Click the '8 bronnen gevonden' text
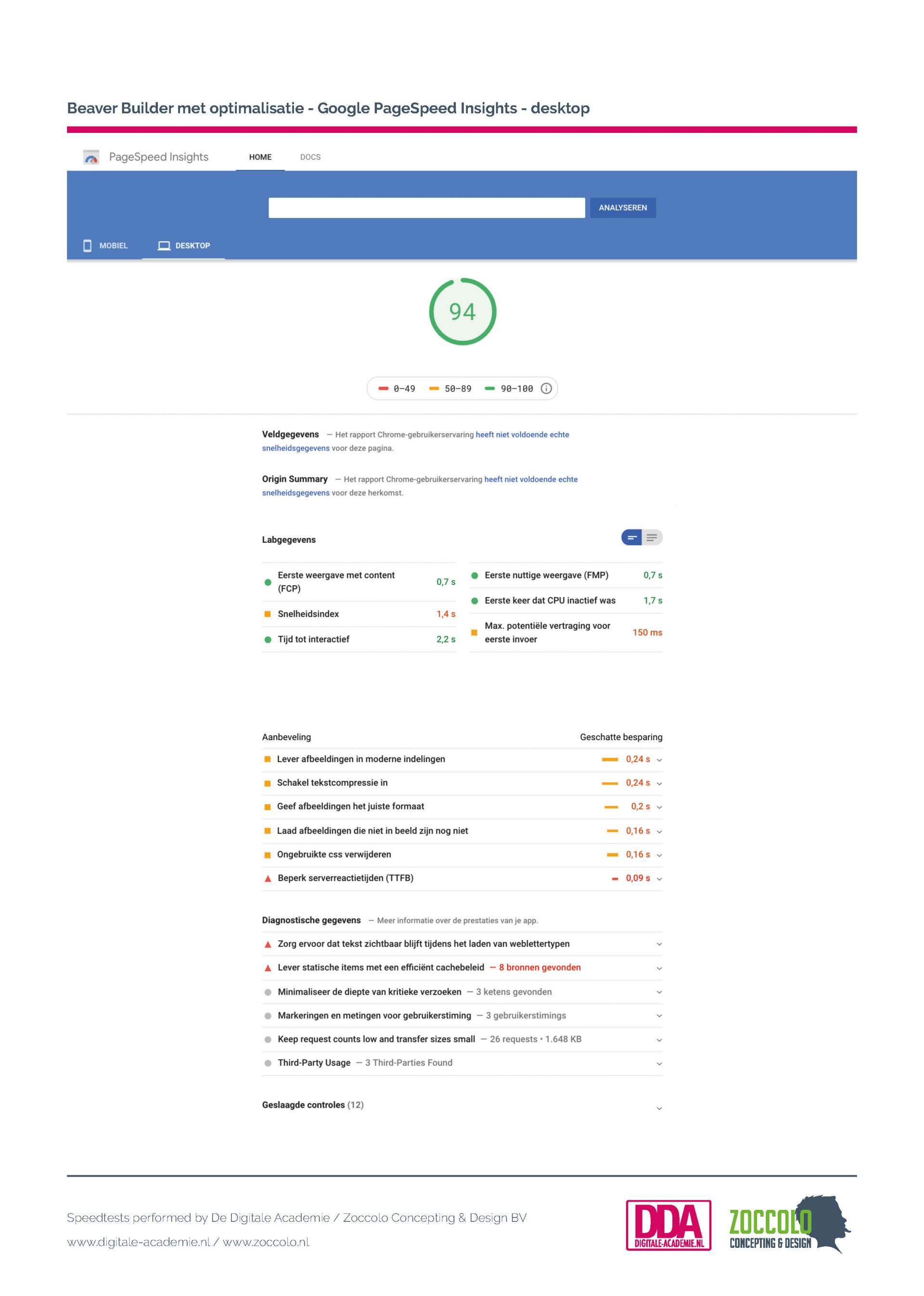The width and height of the screenshot is (924, 1296). 540,968
